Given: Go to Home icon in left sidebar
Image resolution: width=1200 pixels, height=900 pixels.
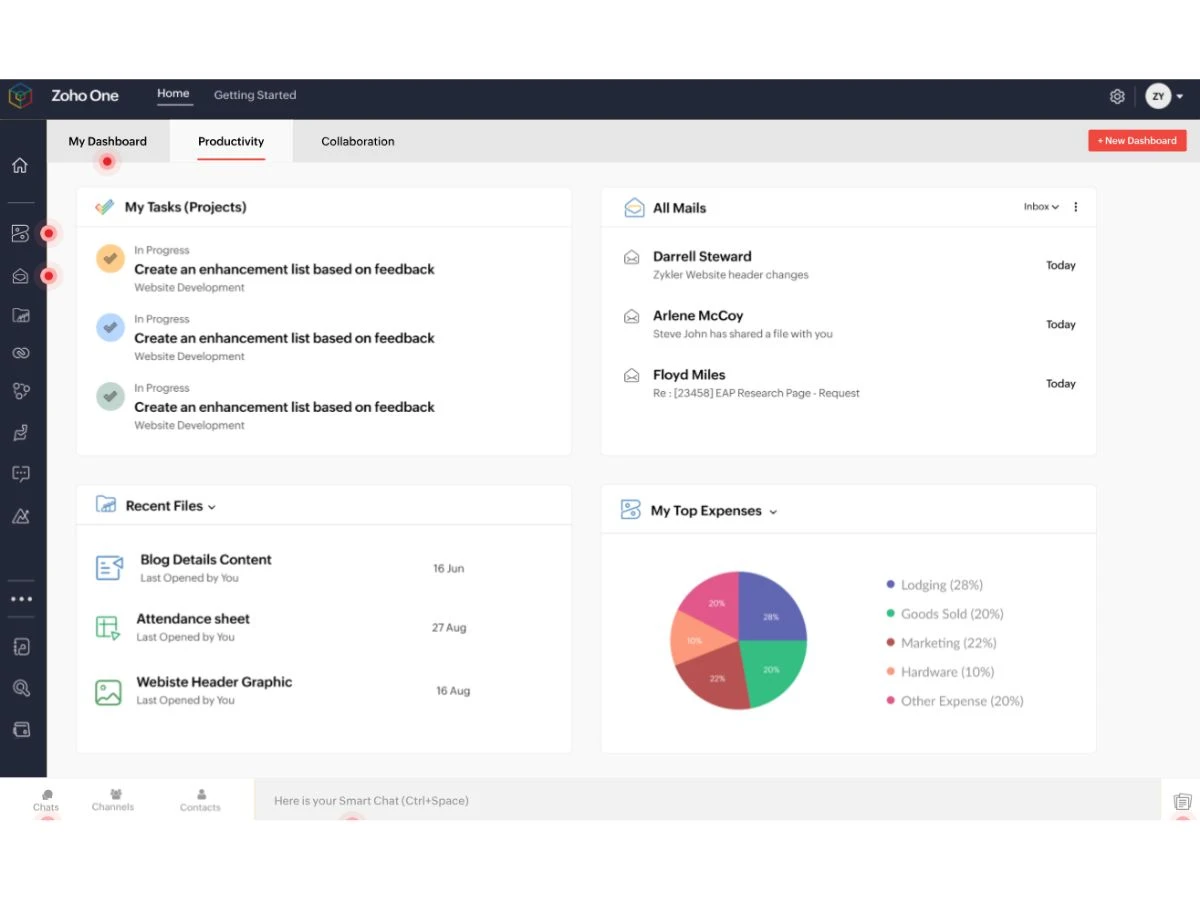Looking at the screenshot, I should pos(20,165).
